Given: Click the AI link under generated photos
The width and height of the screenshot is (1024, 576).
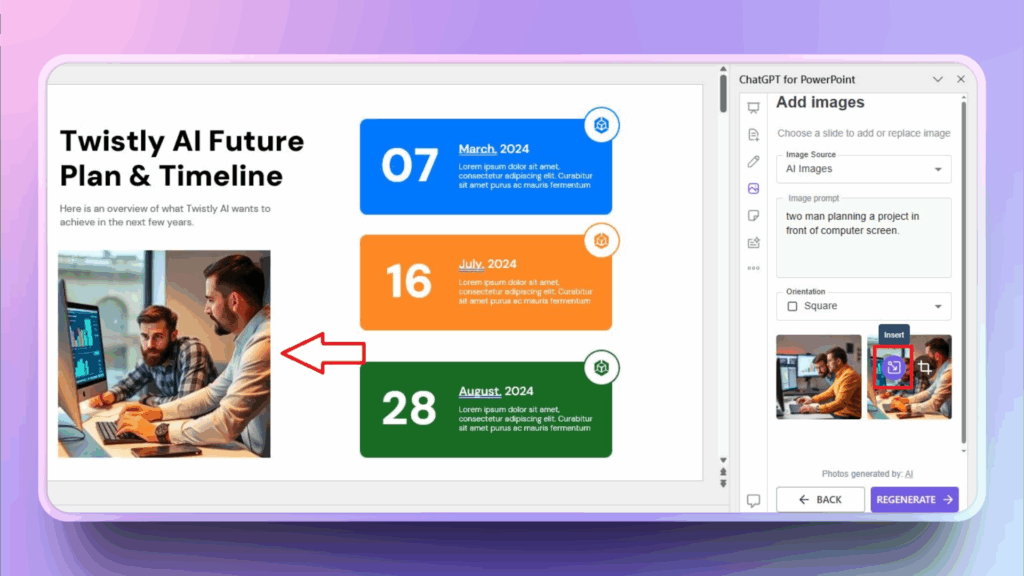Looking at the screenshot, I should [x=909, y=474].
